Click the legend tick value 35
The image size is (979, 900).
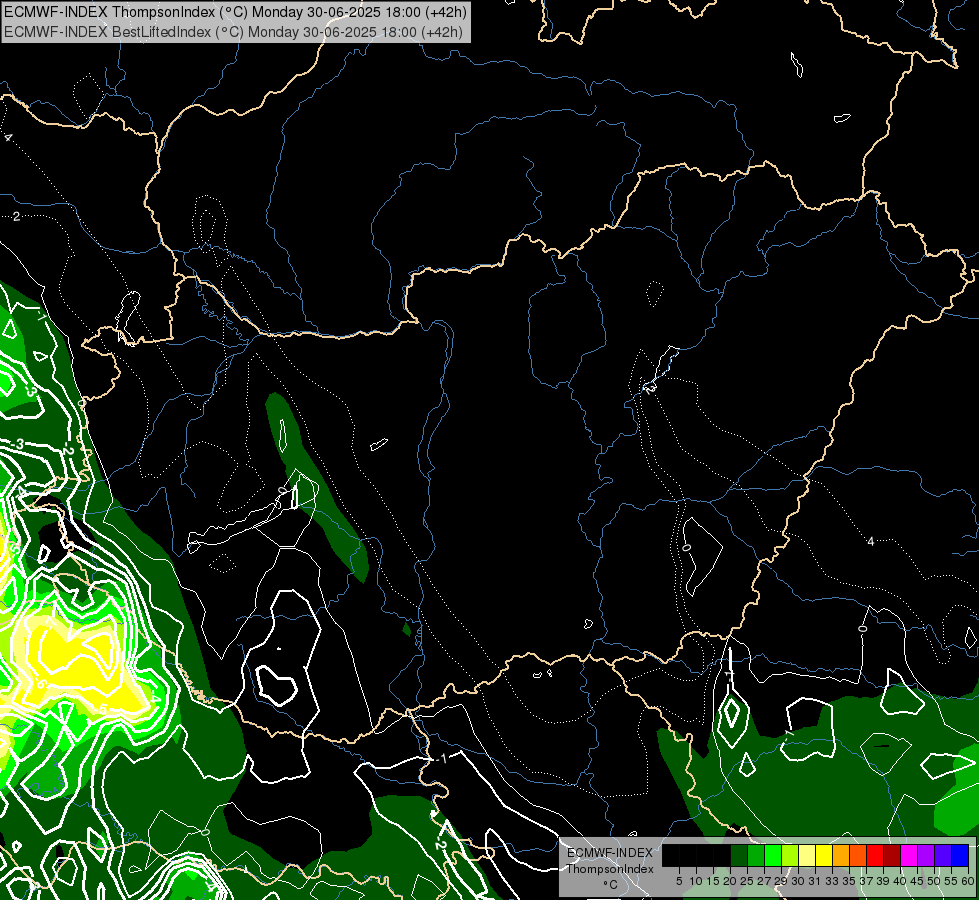click(x=849, y=881)
